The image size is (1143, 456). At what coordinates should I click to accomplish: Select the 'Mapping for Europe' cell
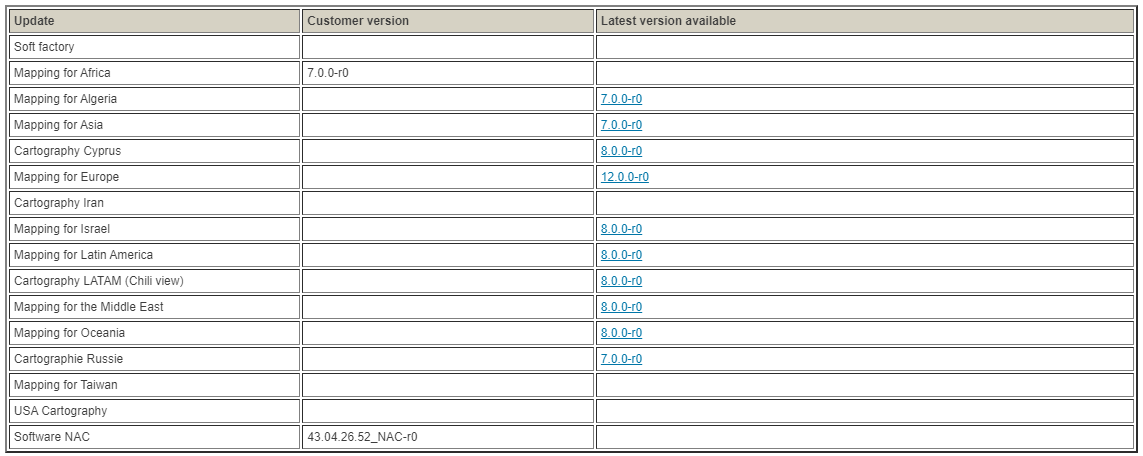[x=155, y=177]
